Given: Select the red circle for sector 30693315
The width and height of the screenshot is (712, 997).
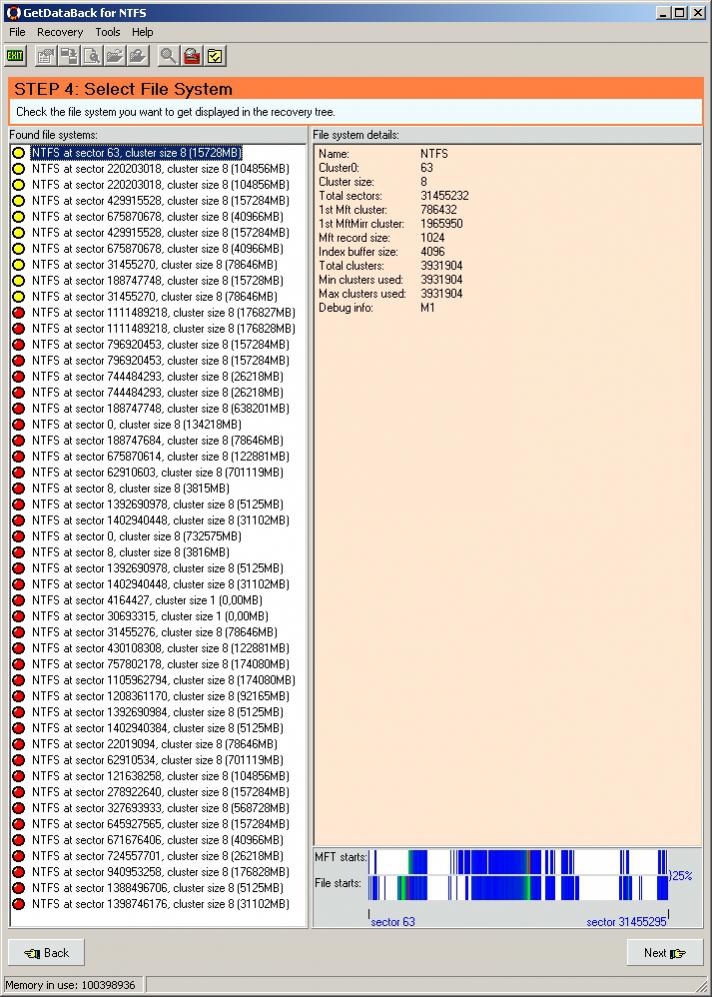Looking at the screenshot, I should point(18,615).
